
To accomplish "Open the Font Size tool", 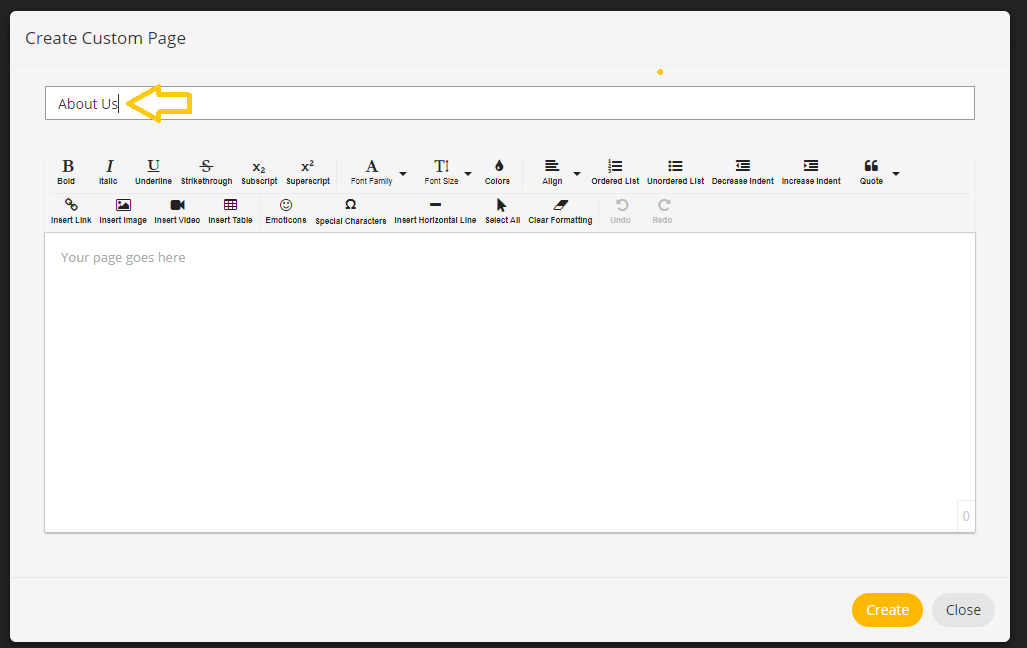I will (x=441, y=172).
